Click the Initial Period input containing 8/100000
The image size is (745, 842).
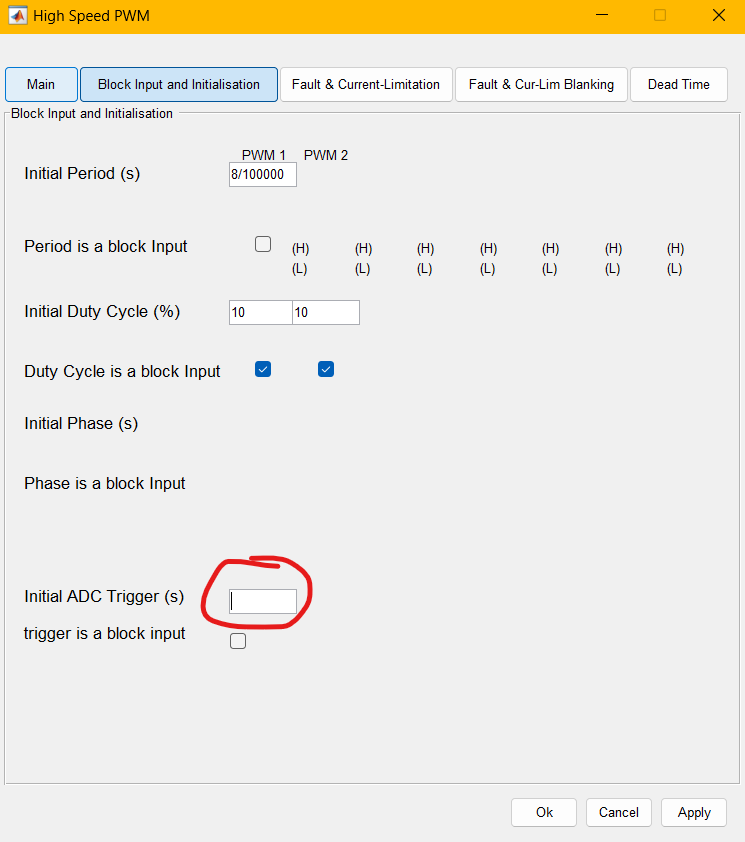[262, 174]
